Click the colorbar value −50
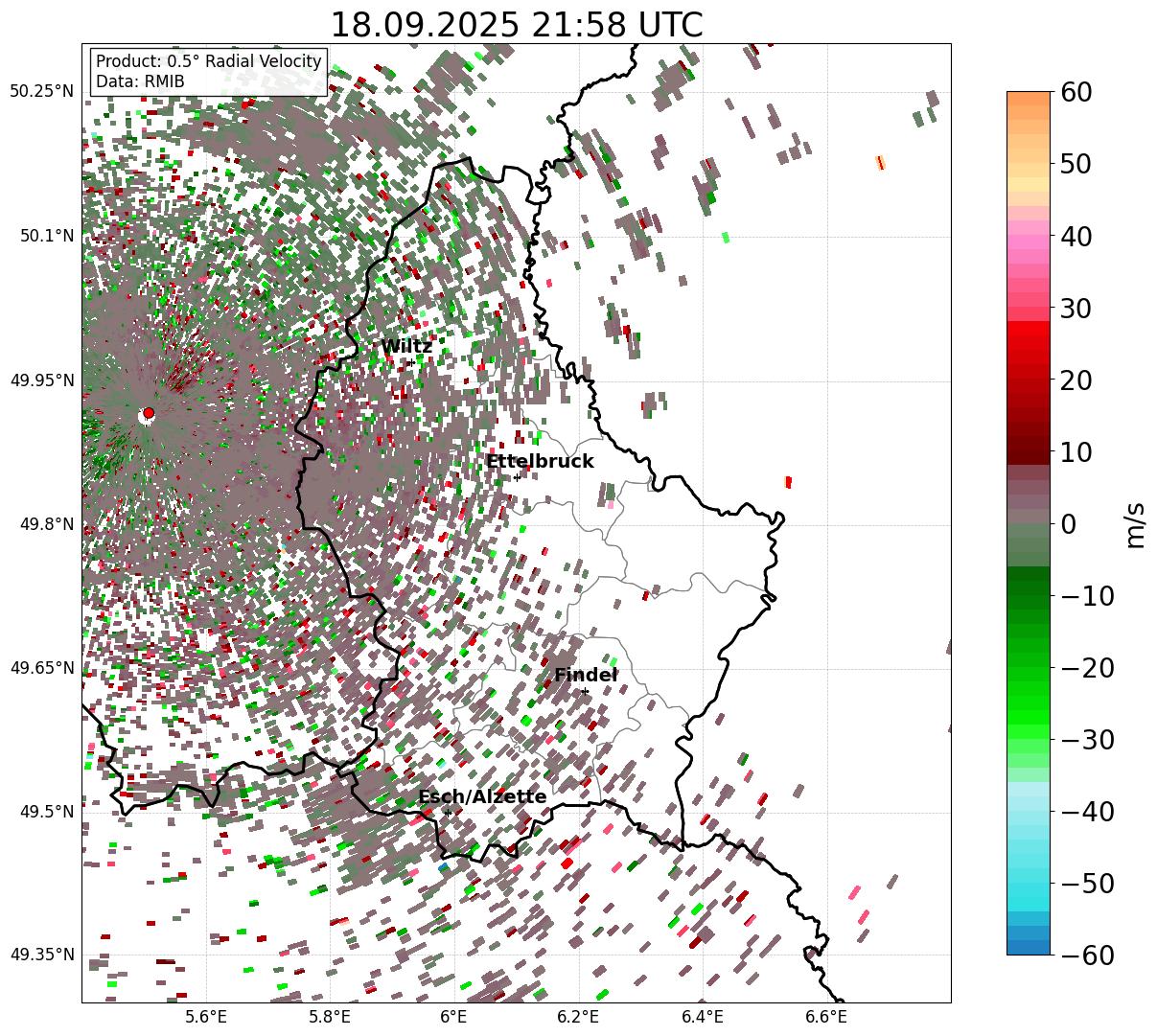 tap(1087, 883)
